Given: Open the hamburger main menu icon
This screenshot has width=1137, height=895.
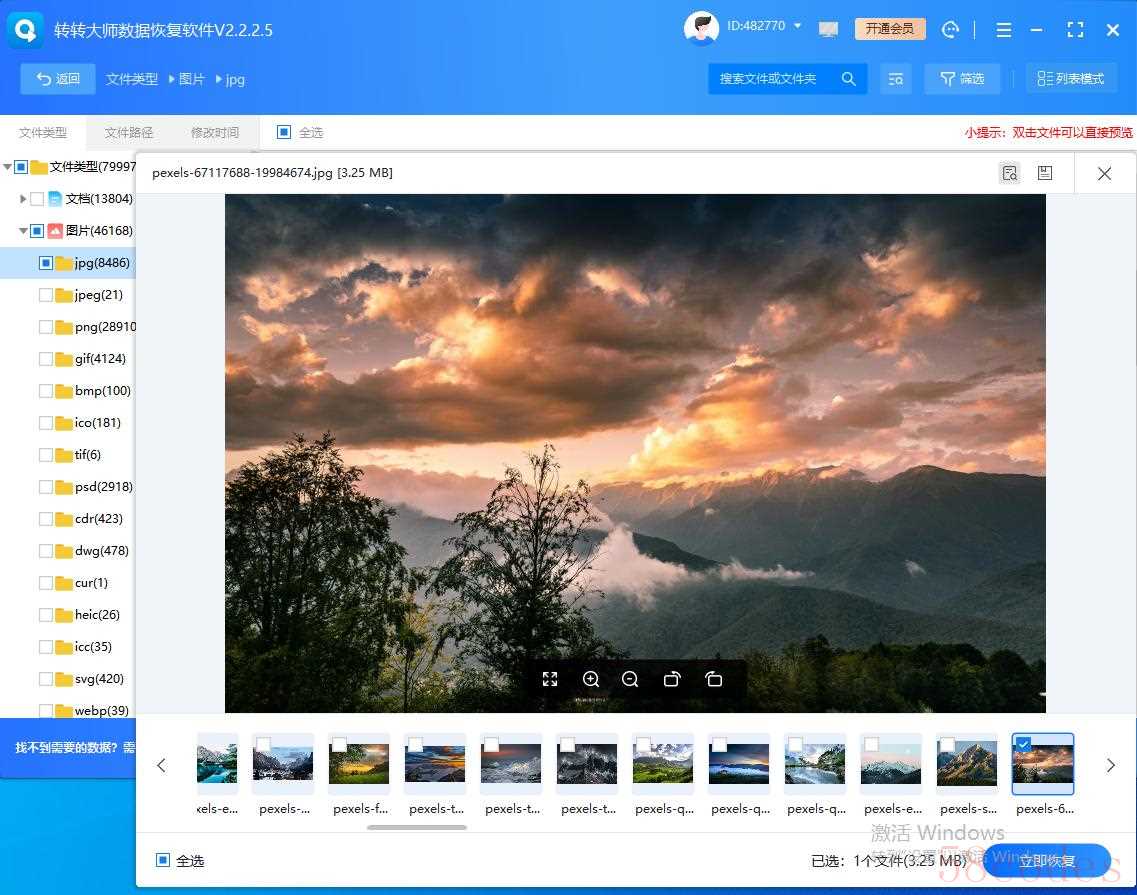Looking at the screenshot, I should tap(1004, 30).
